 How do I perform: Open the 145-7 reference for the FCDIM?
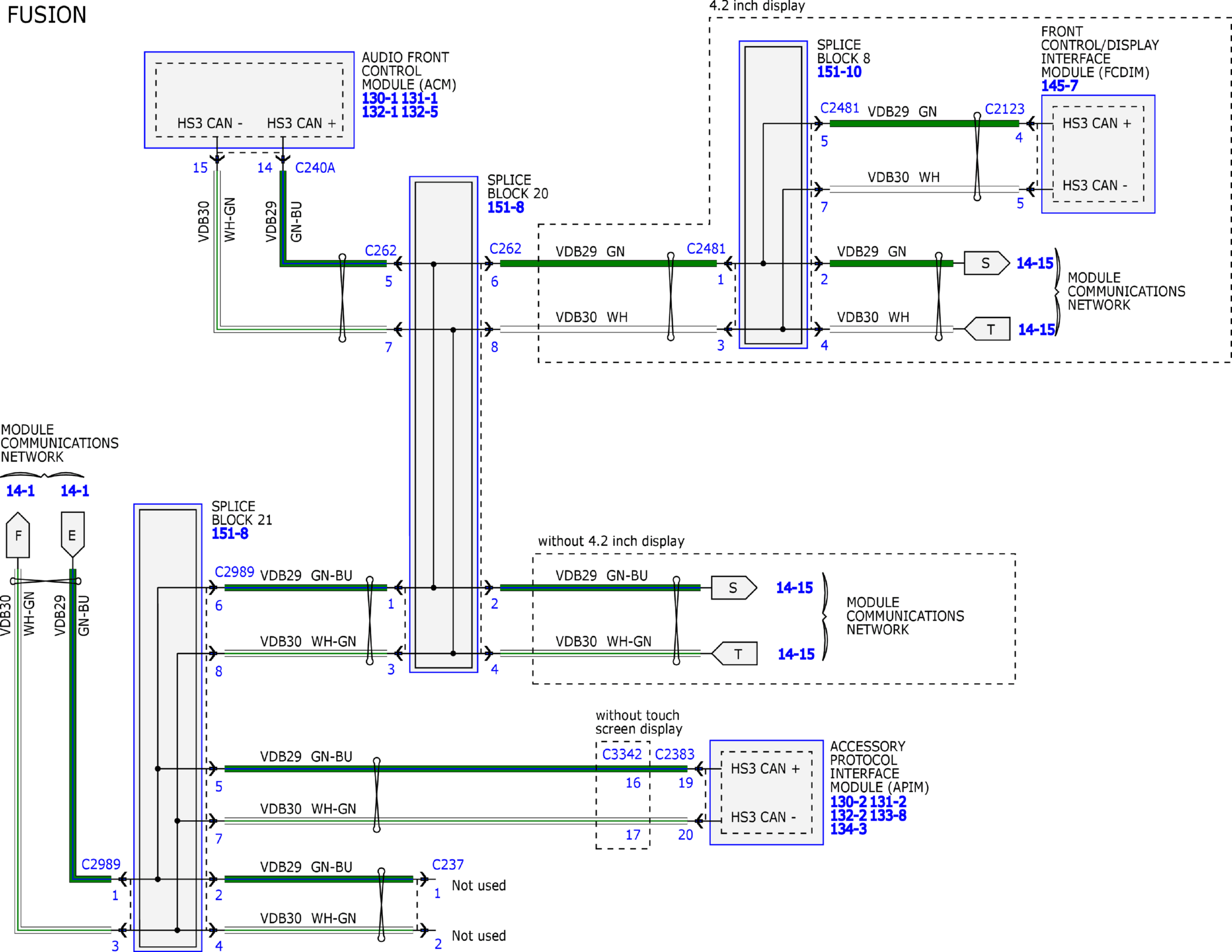(1060, 86)
